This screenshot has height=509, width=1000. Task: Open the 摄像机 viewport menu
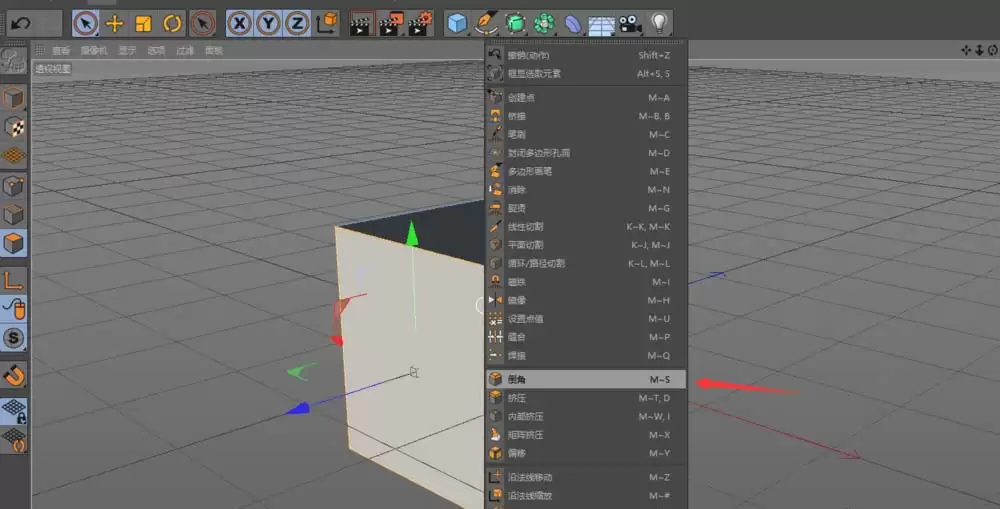tap(94, 50)
